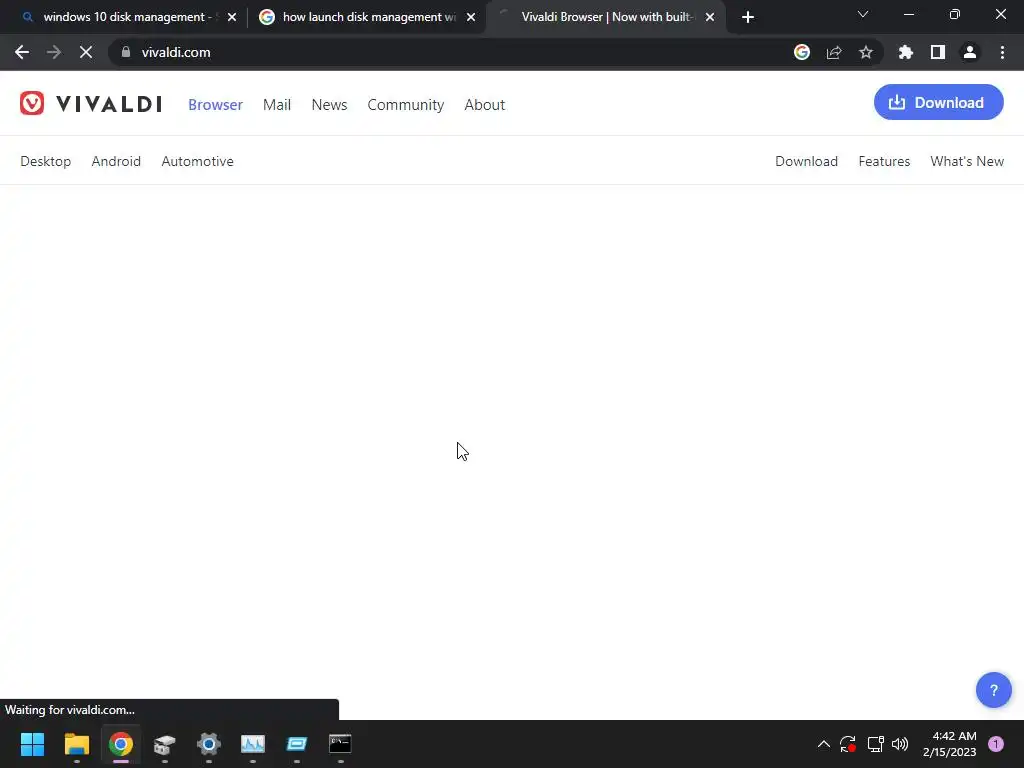Click the share page icon
The image size is (1024, 768).
pyautogui.click(x=834, y=52)
